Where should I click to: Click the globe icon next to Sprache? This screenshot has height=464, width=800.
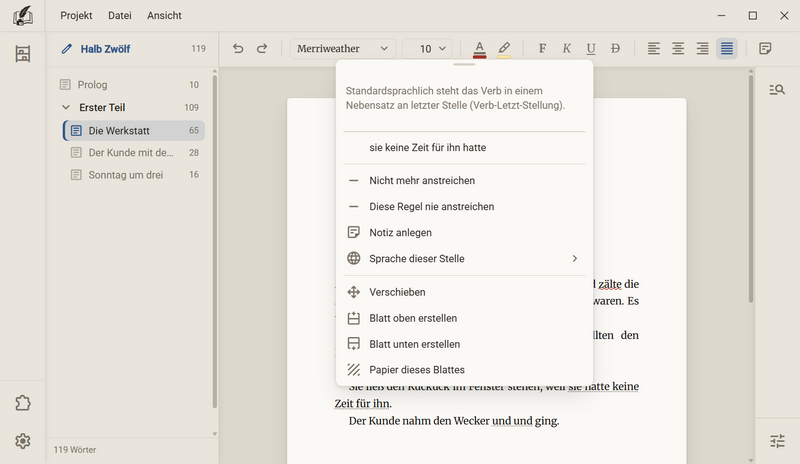354,258
